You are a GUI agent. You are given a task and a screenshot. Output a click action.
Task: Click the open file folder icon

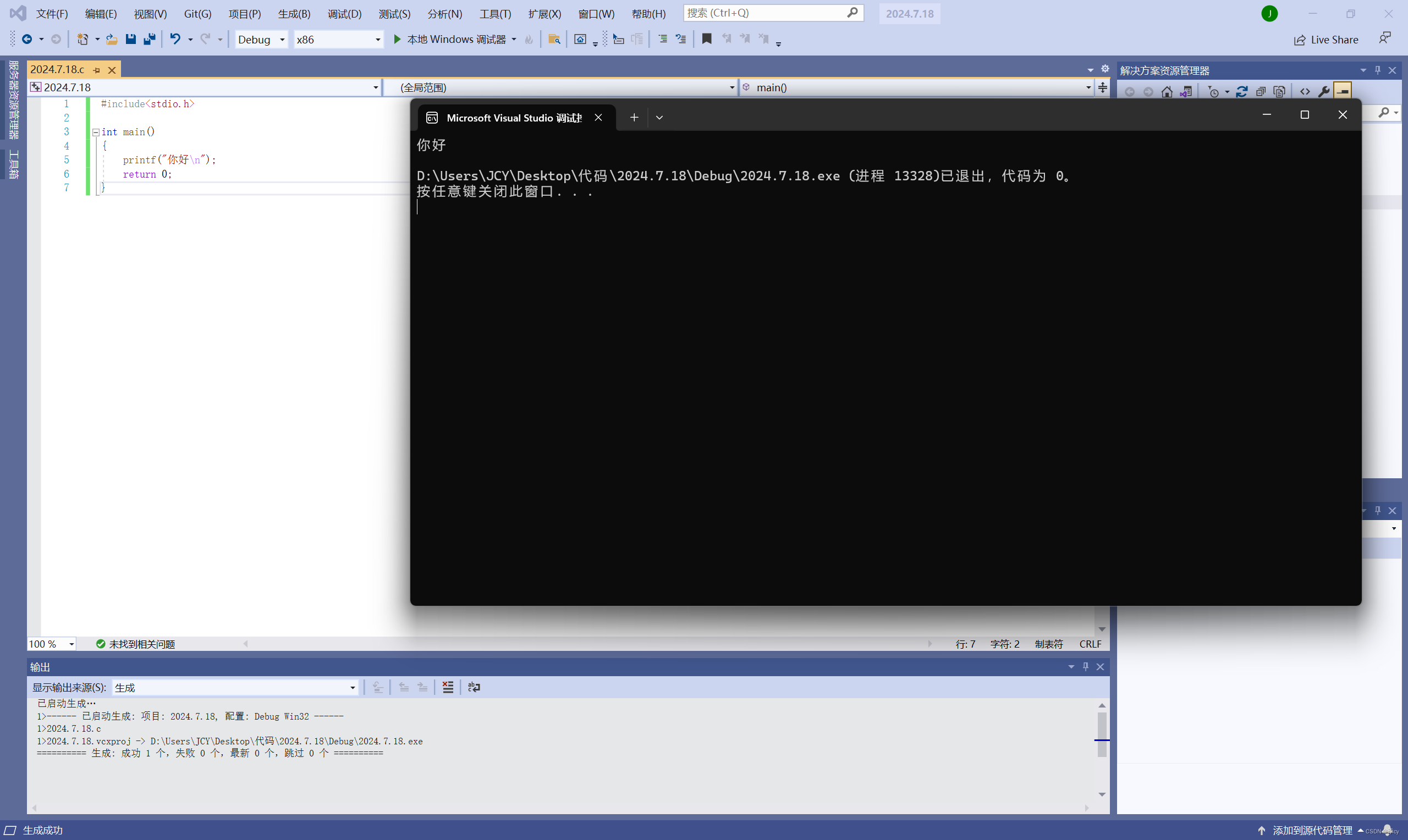(112, 39)
